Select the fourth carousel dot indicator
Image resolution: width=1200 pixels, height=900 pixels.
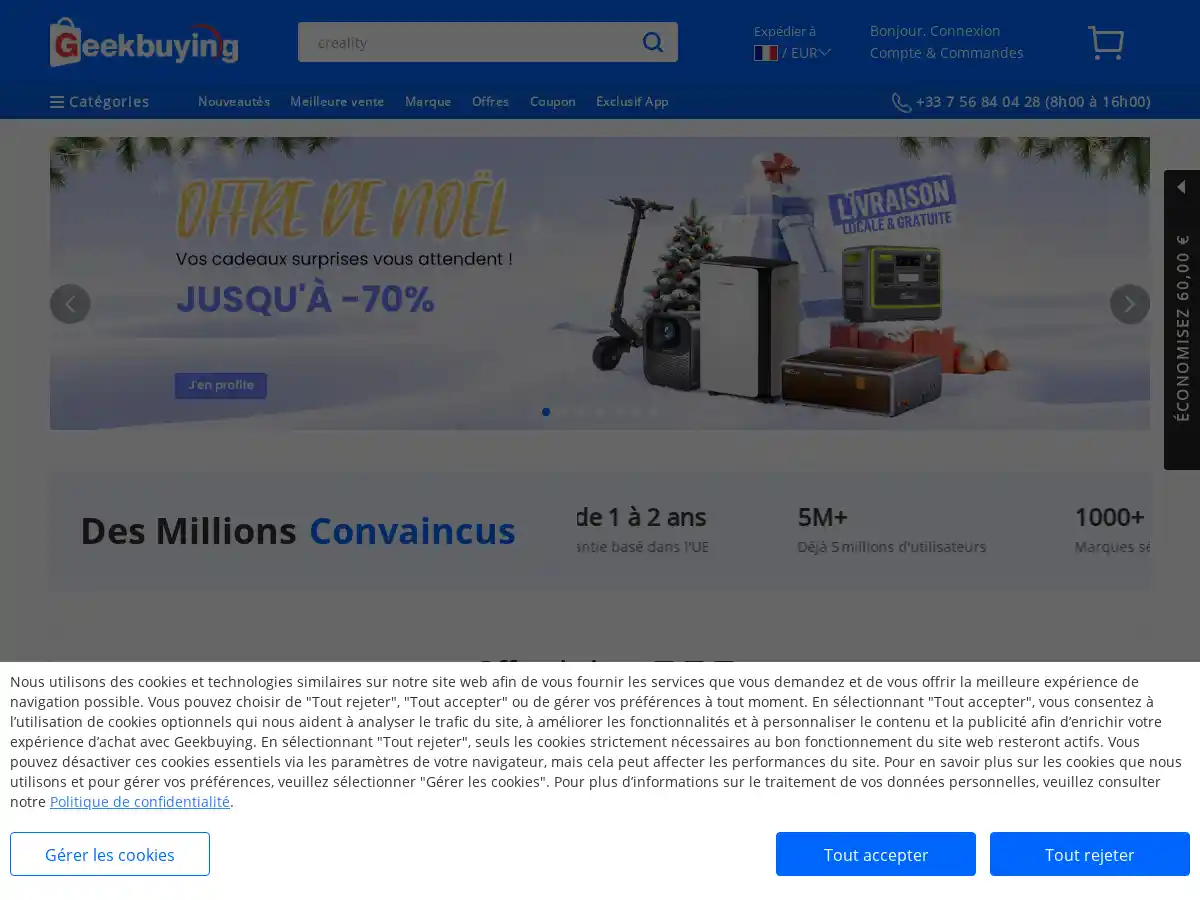pyautogui.click(x=599, y=411)
